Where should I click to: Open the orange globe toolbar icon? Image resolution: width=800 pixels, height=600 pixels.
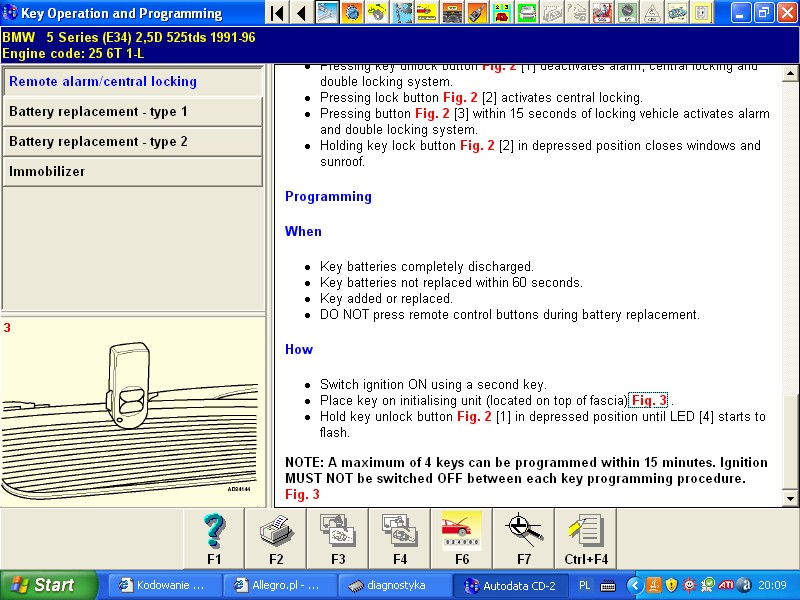[352, 13]
